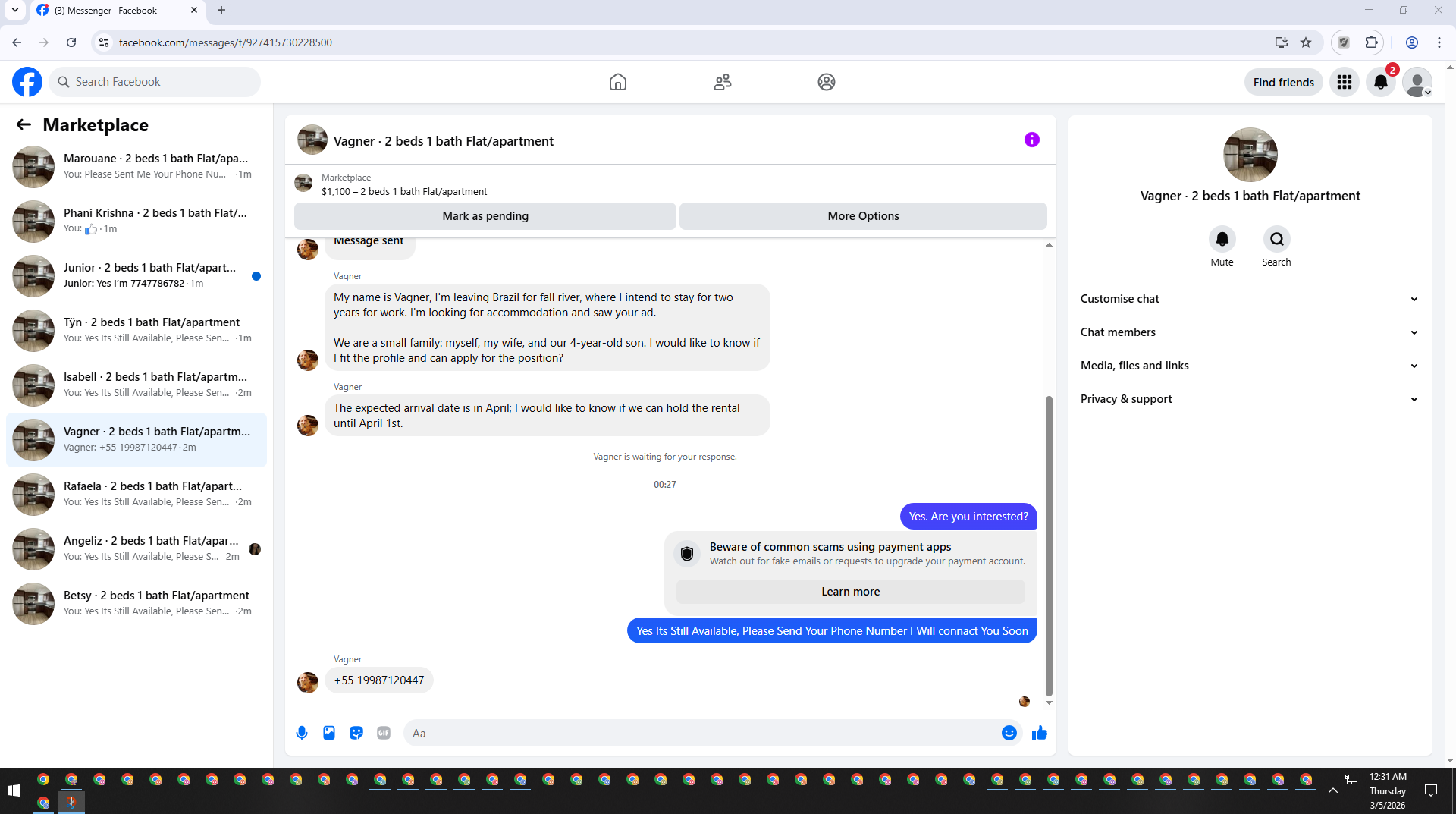Click 'Yes. Are you interested?' message
This screenshot has width=1456, height=814.
[968, 517]
